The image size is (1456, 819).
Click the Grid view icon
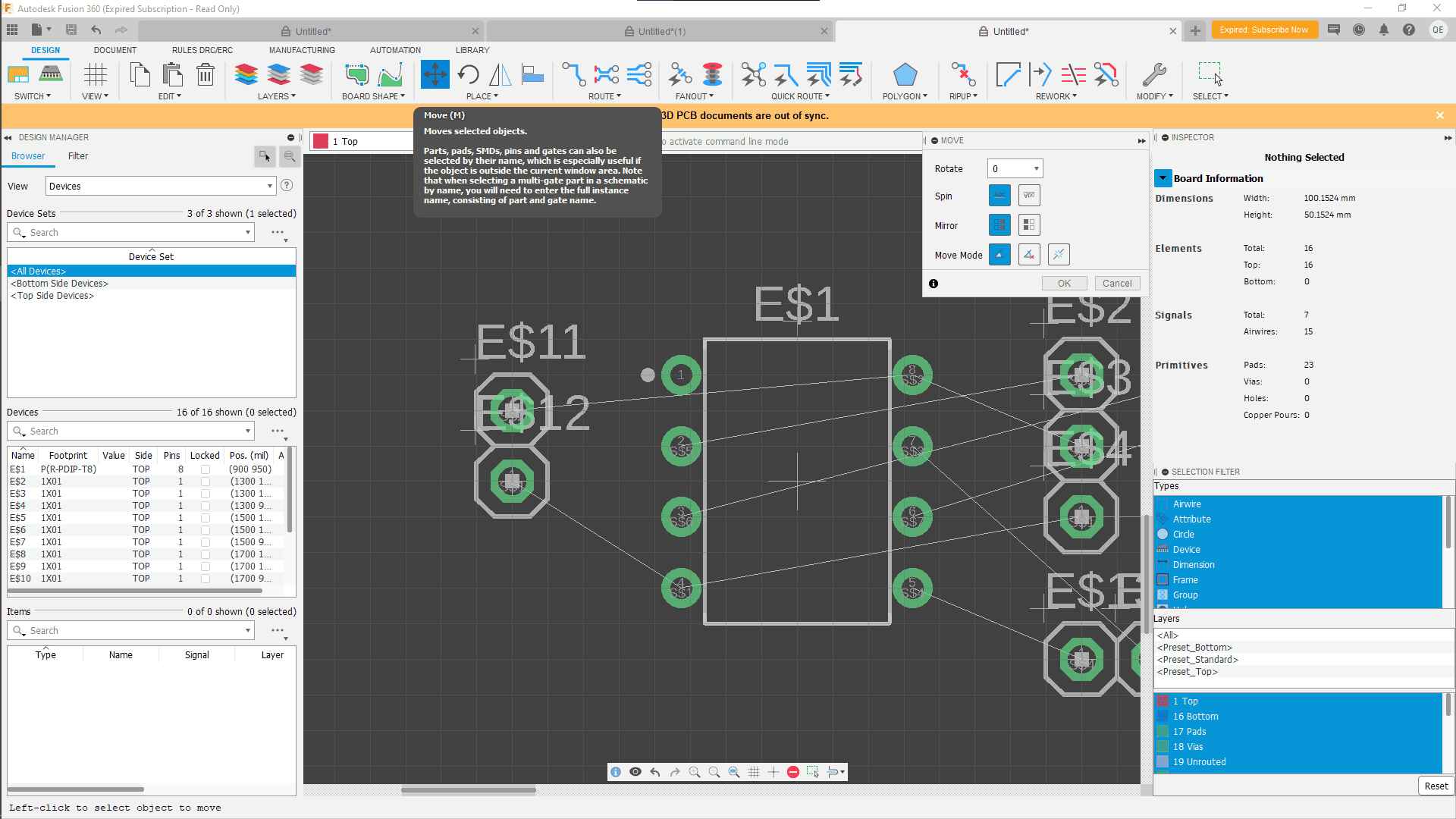(x=95, y=75)
